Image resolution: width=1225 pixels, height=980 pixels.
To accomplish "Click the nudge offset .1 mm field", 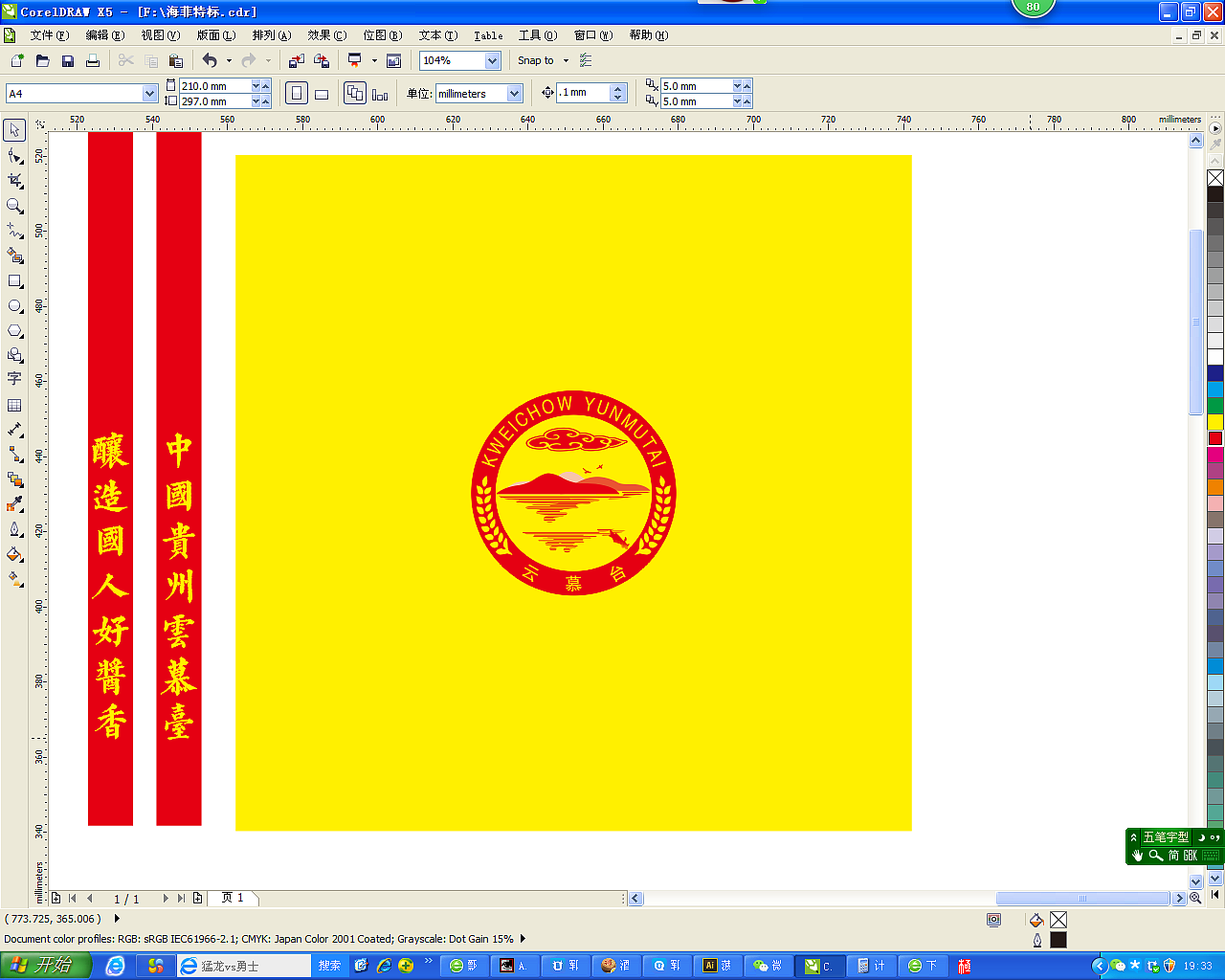I will [585, 93].
